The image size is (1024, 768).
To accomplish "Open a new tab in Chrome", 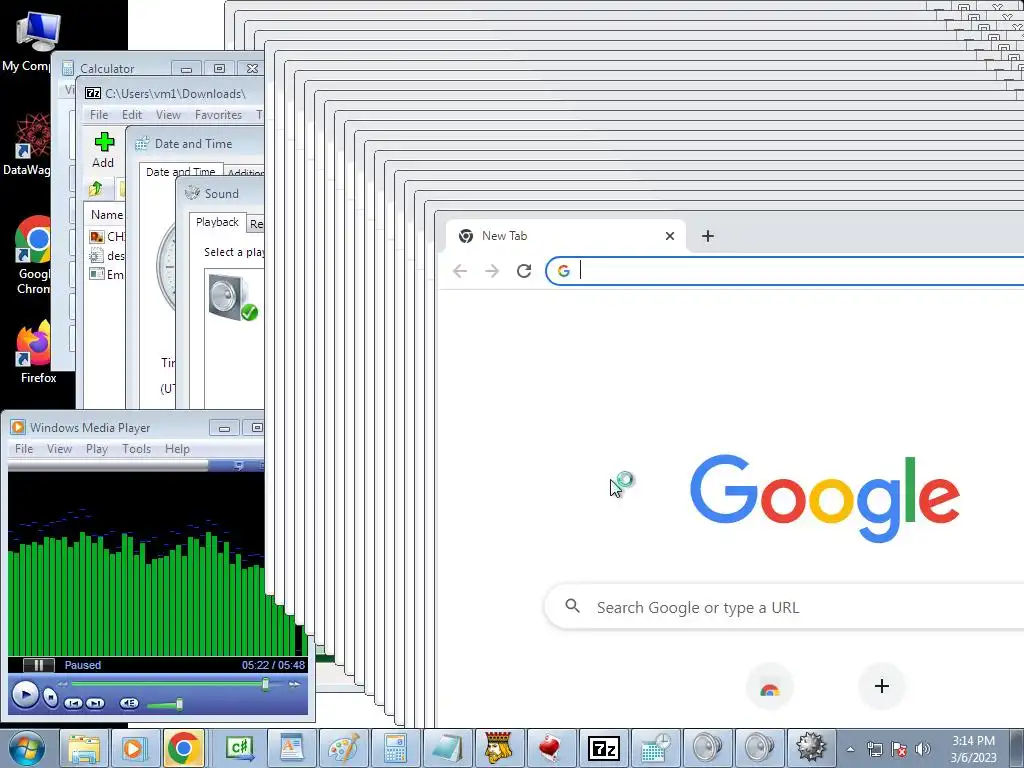I will click(x=708, y=236).
